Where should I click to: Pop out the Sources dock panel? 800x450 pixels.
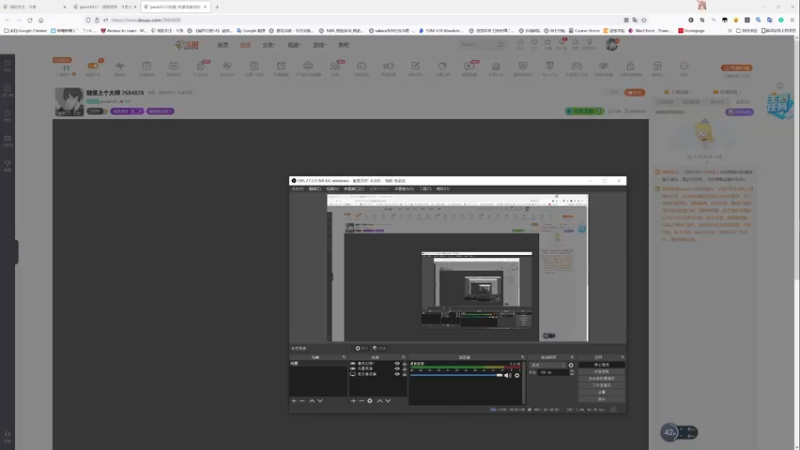click(x=403, y=357)
